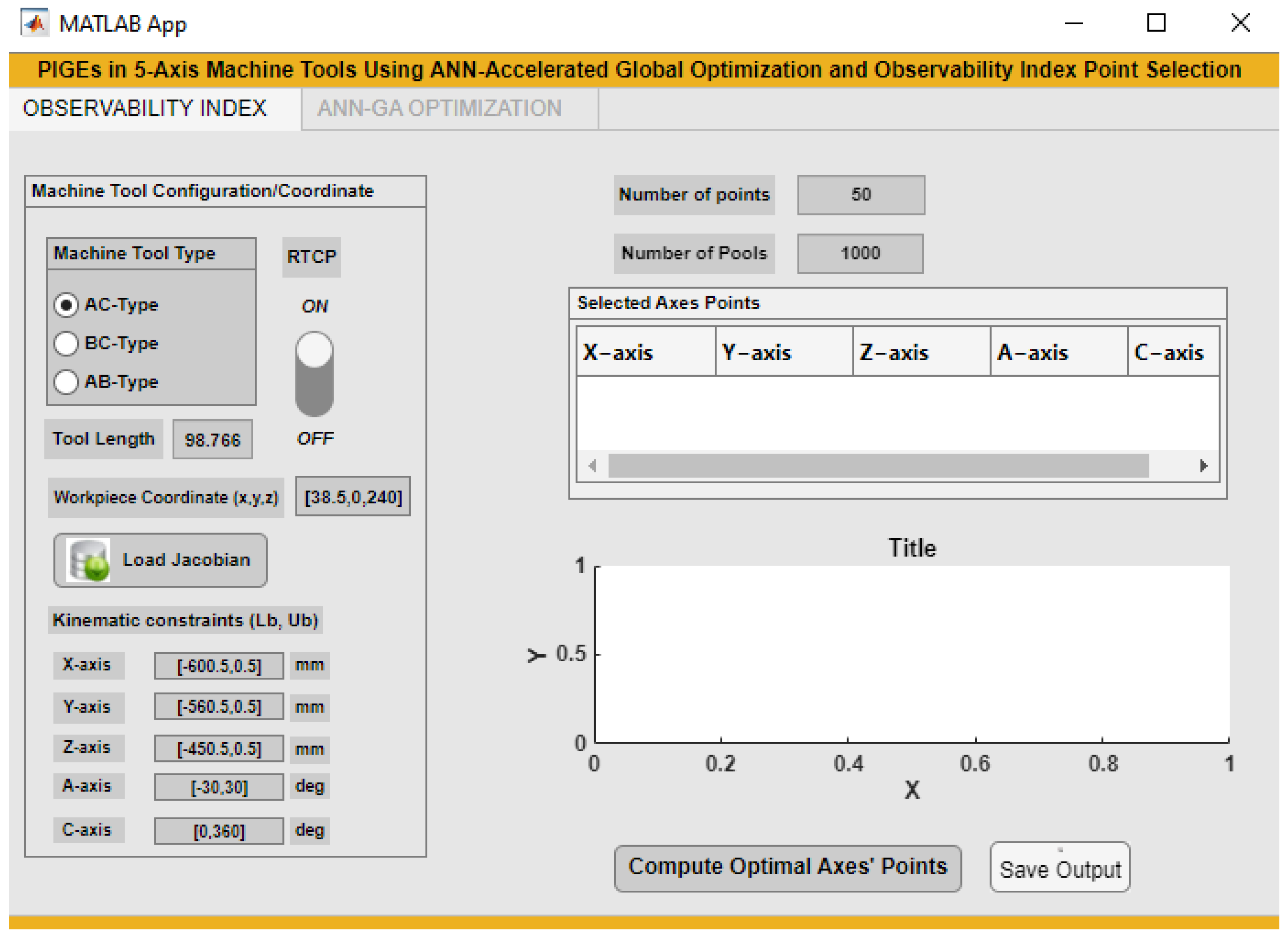Click the "Number of Pools" label
The image size is (1288, 938).
694,253
